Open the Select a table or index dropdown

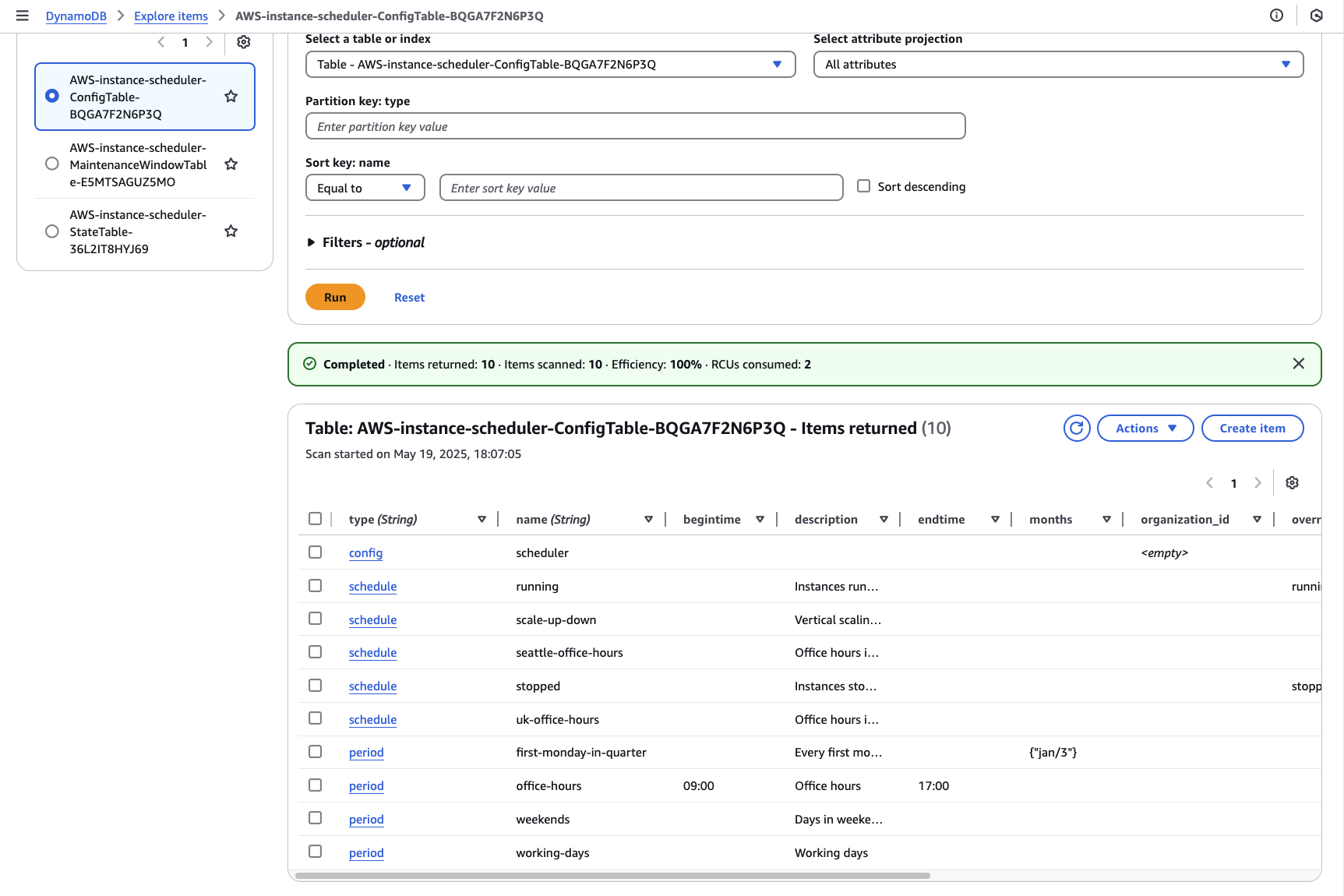tap(550, 65)
